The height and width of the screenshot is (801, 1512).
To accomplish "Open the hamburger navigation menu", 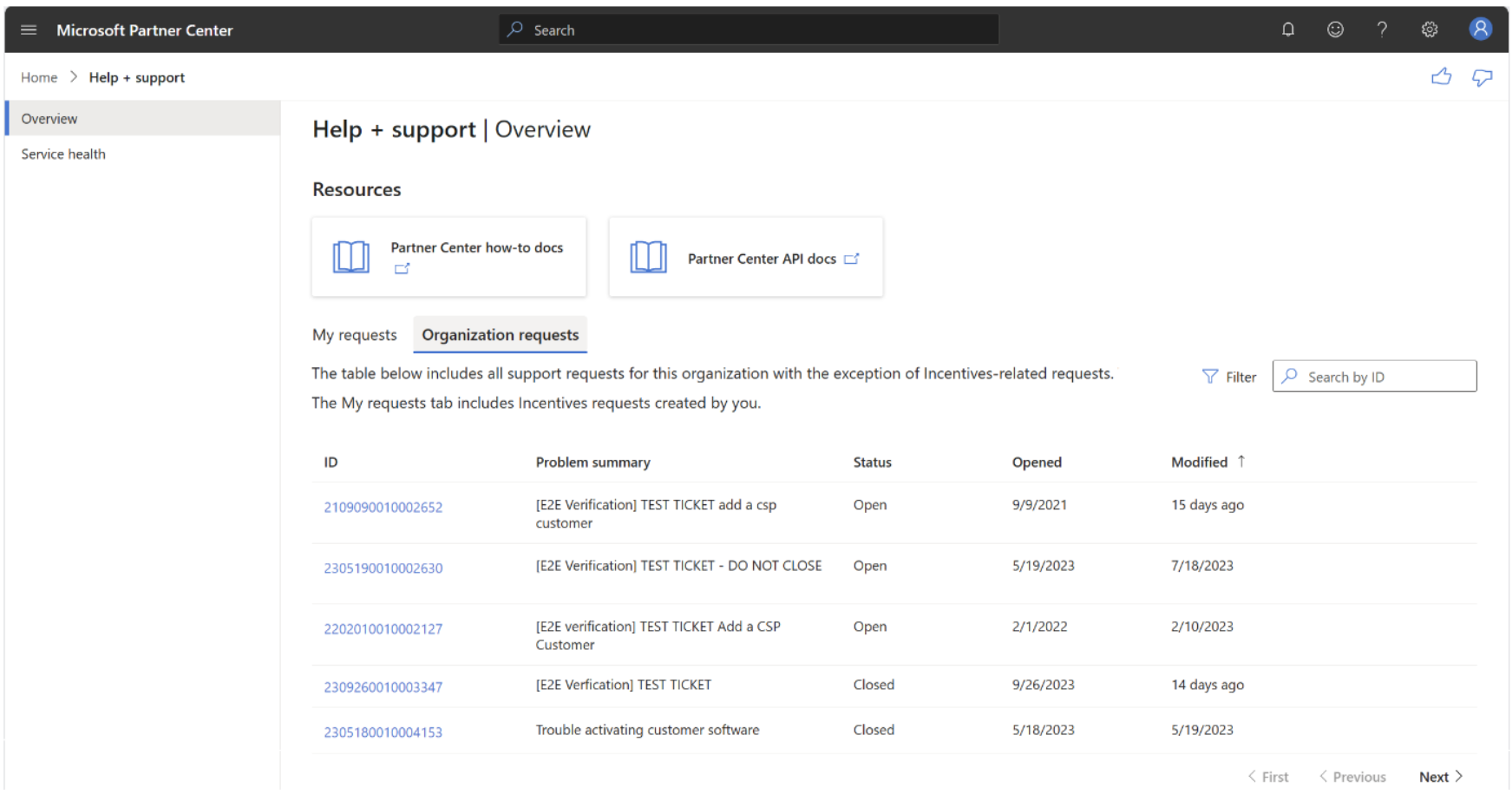I will pos(29,29).
